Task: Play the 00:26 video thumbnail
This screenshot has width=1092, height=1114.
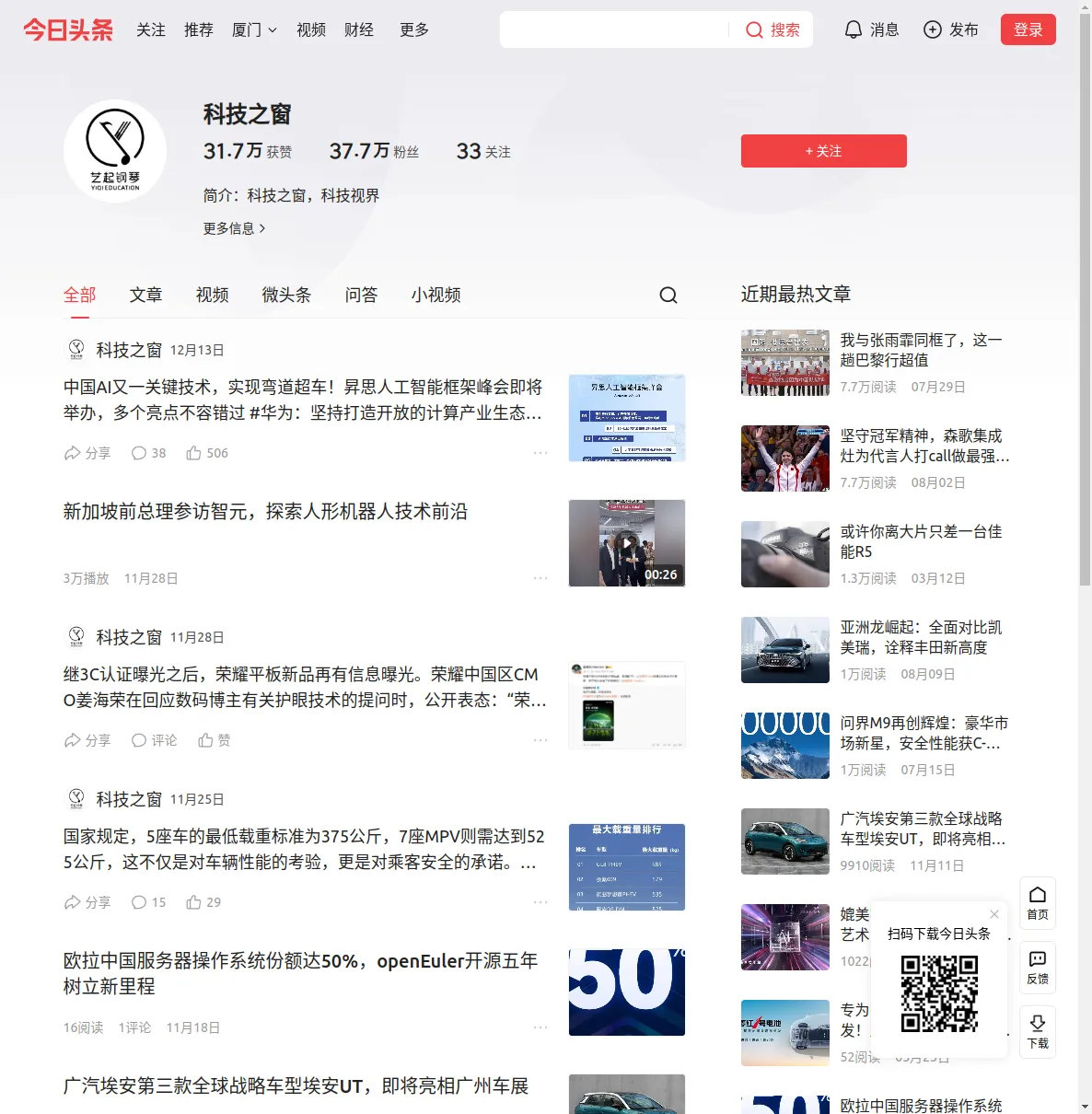Action: [x=627, y=543]
